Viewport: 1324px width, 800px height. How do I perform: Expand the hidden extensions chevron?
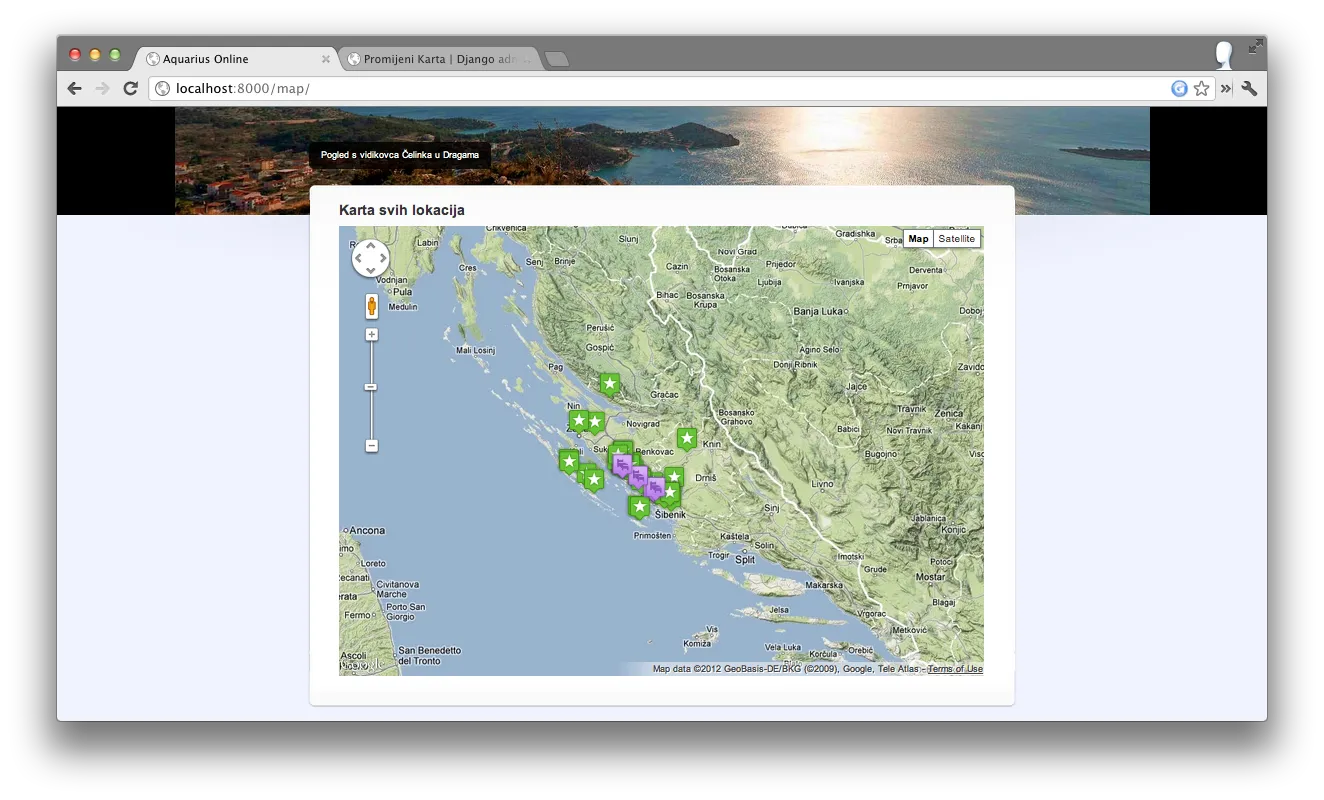[1226, 89]
